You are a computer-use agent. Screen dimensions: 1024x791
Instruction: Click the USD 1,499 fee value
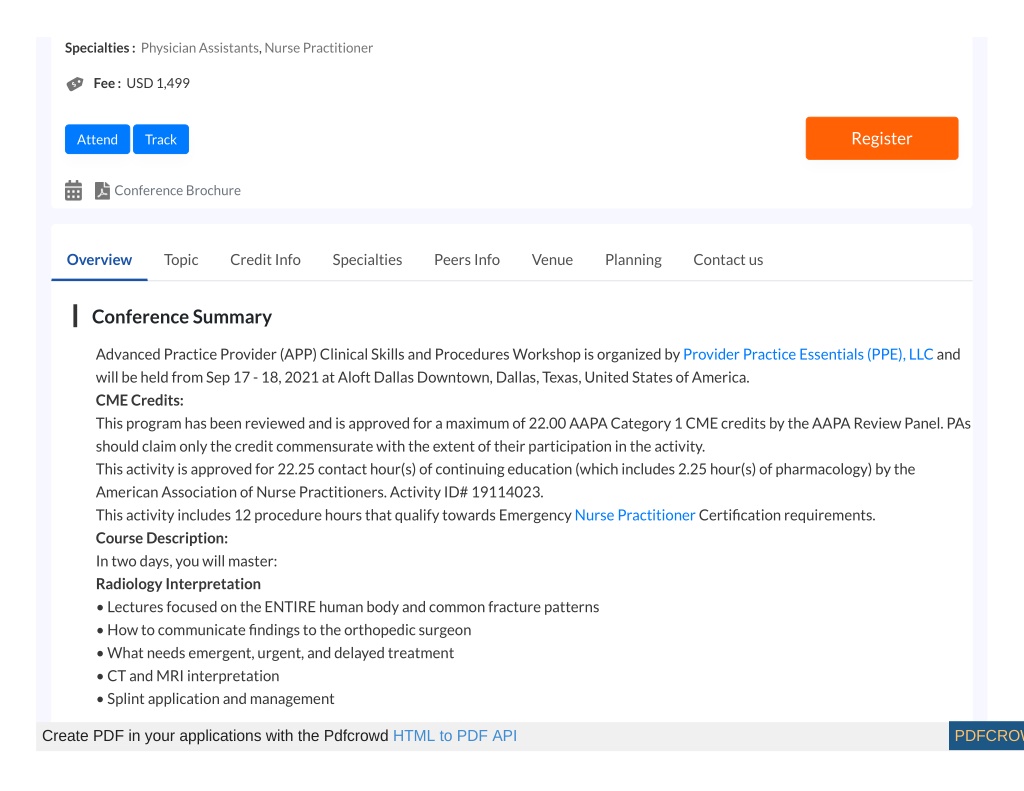tap(158, 83)
